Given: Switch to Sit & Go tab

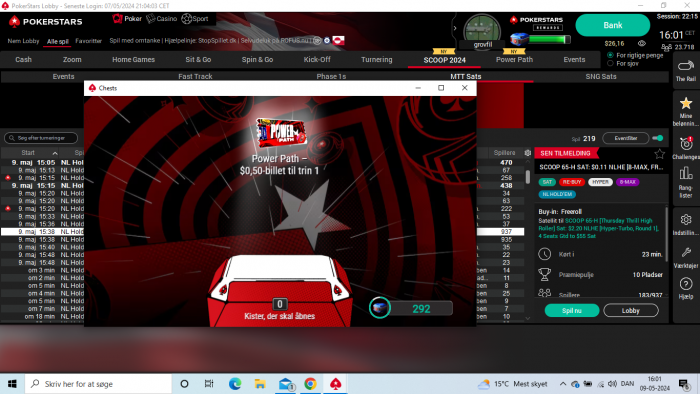Looking at the screenshot, I should point(198,59).
